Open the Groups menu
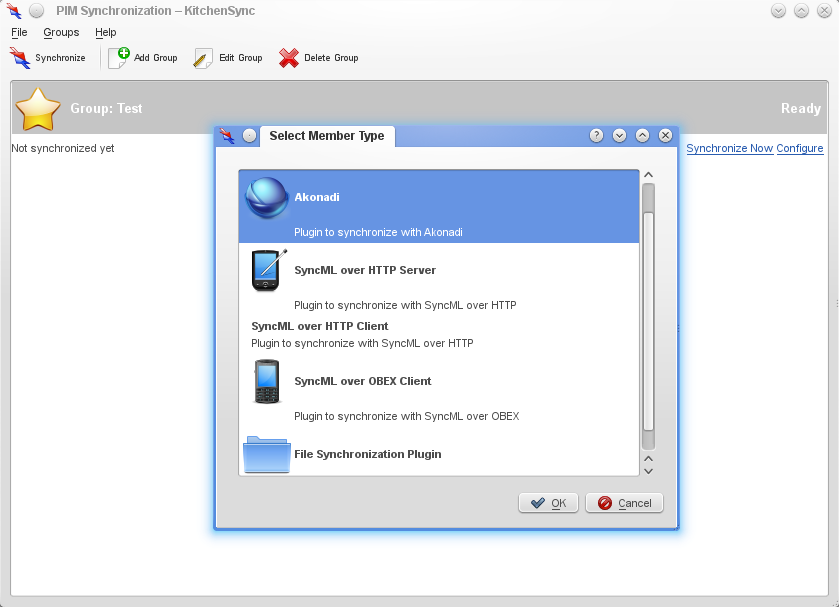Screen dimensions: 839x607 [61, 33]
